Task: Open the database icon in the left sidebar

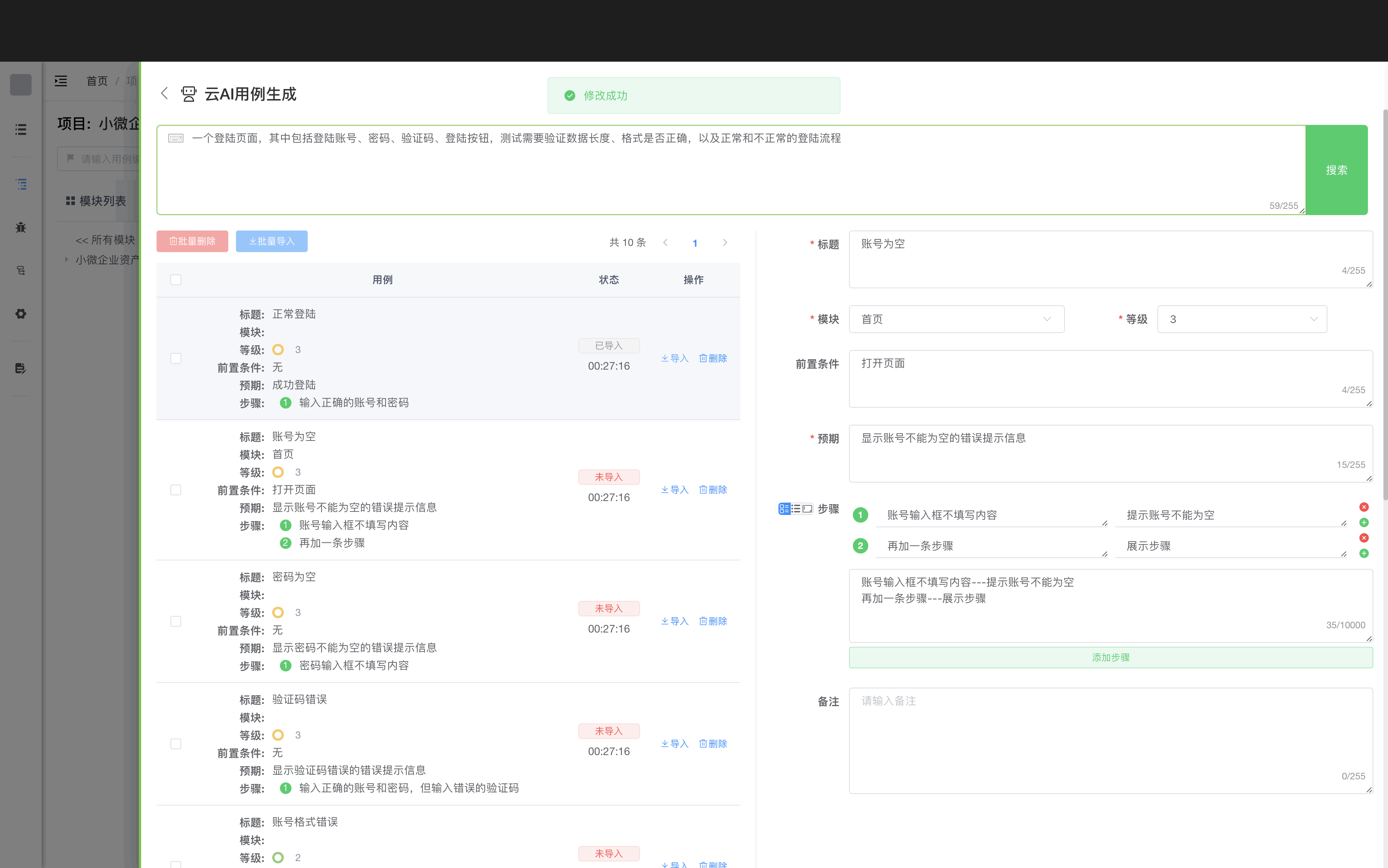Action: pos(21,271)
